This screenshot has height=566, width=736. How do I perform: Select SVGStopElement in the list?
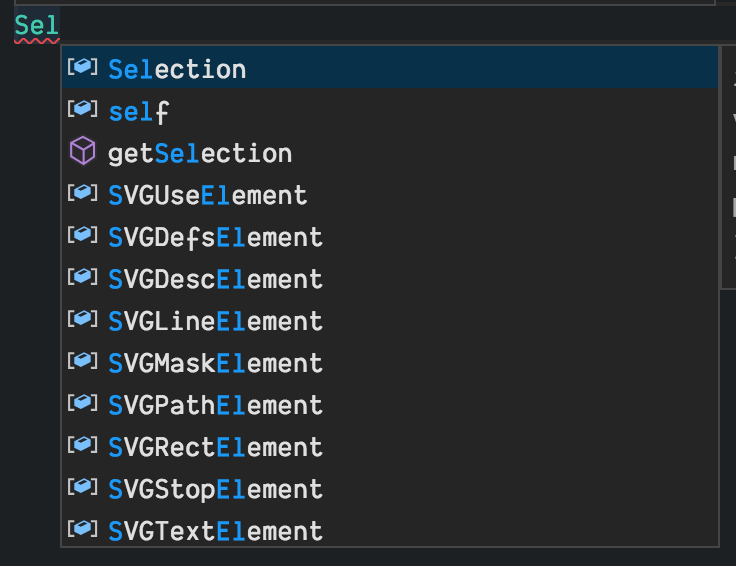pyautogui.click(x=215, y=489)
